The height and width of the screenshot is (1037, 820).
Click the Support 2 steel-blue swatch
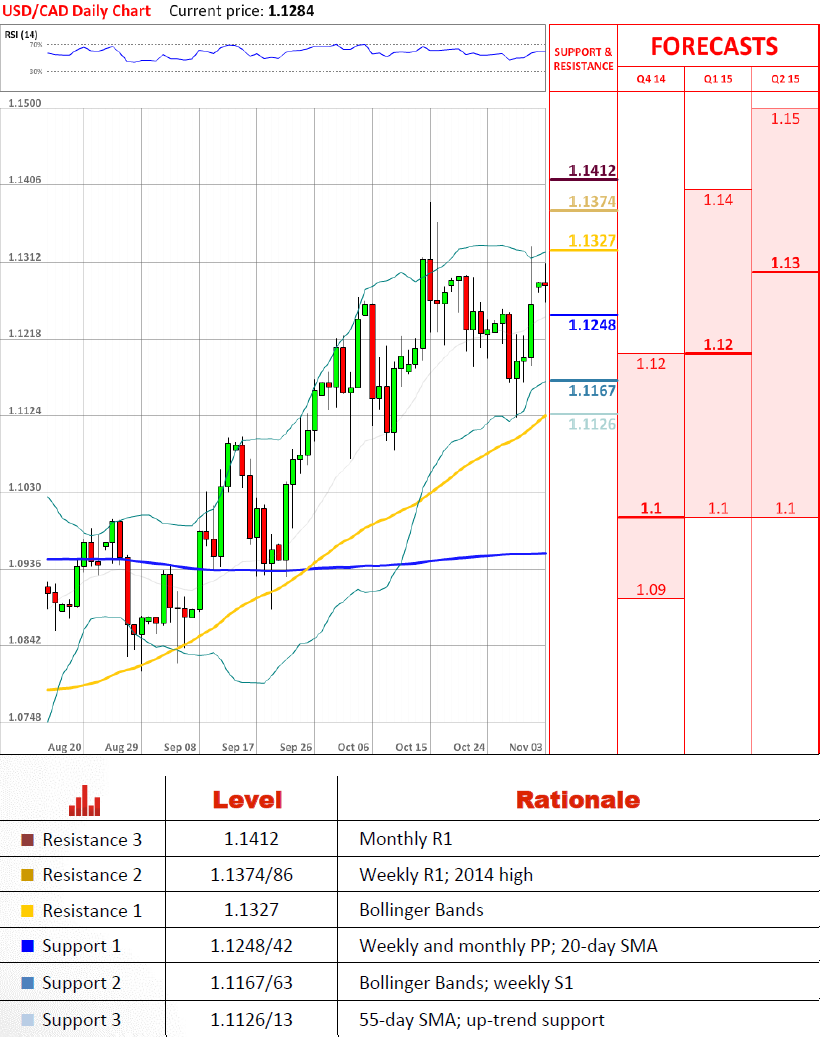point(27,983)
